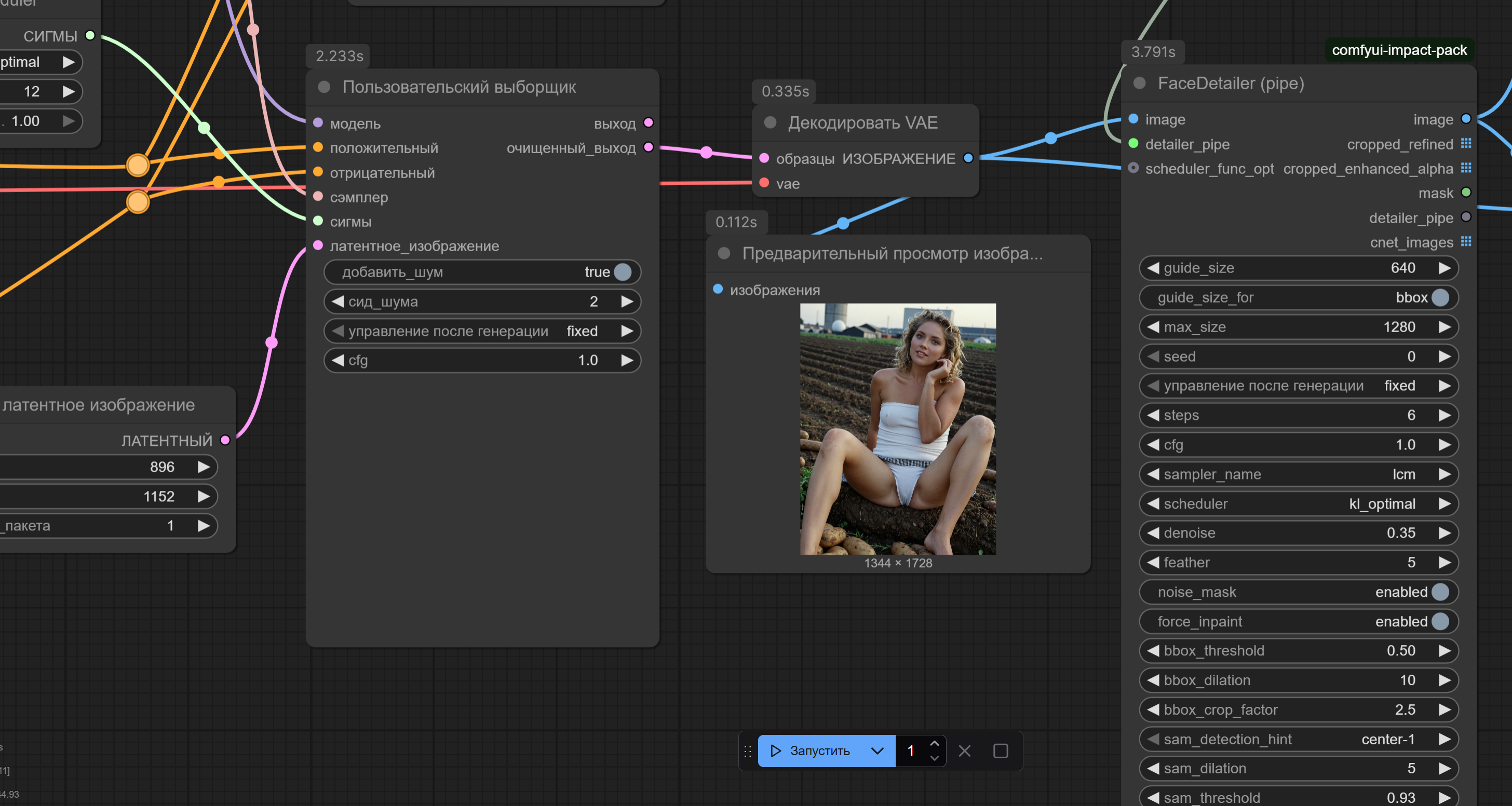Click the generated preview image thumbnail
1512x806 pixels.
pos(897,429)
